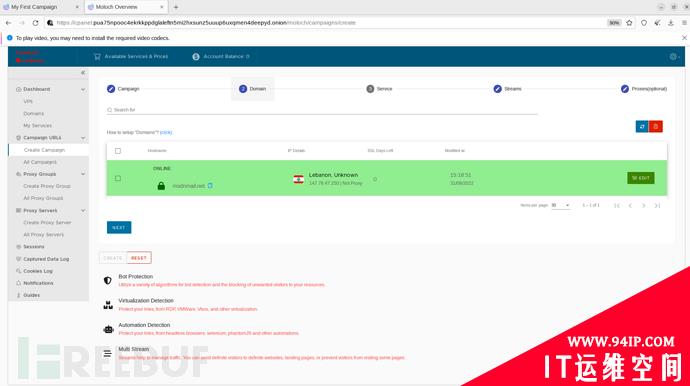Tick the checkbox on the ONLINE domain row
This screenshot has width=690, height=386.
tap(118, 178)
